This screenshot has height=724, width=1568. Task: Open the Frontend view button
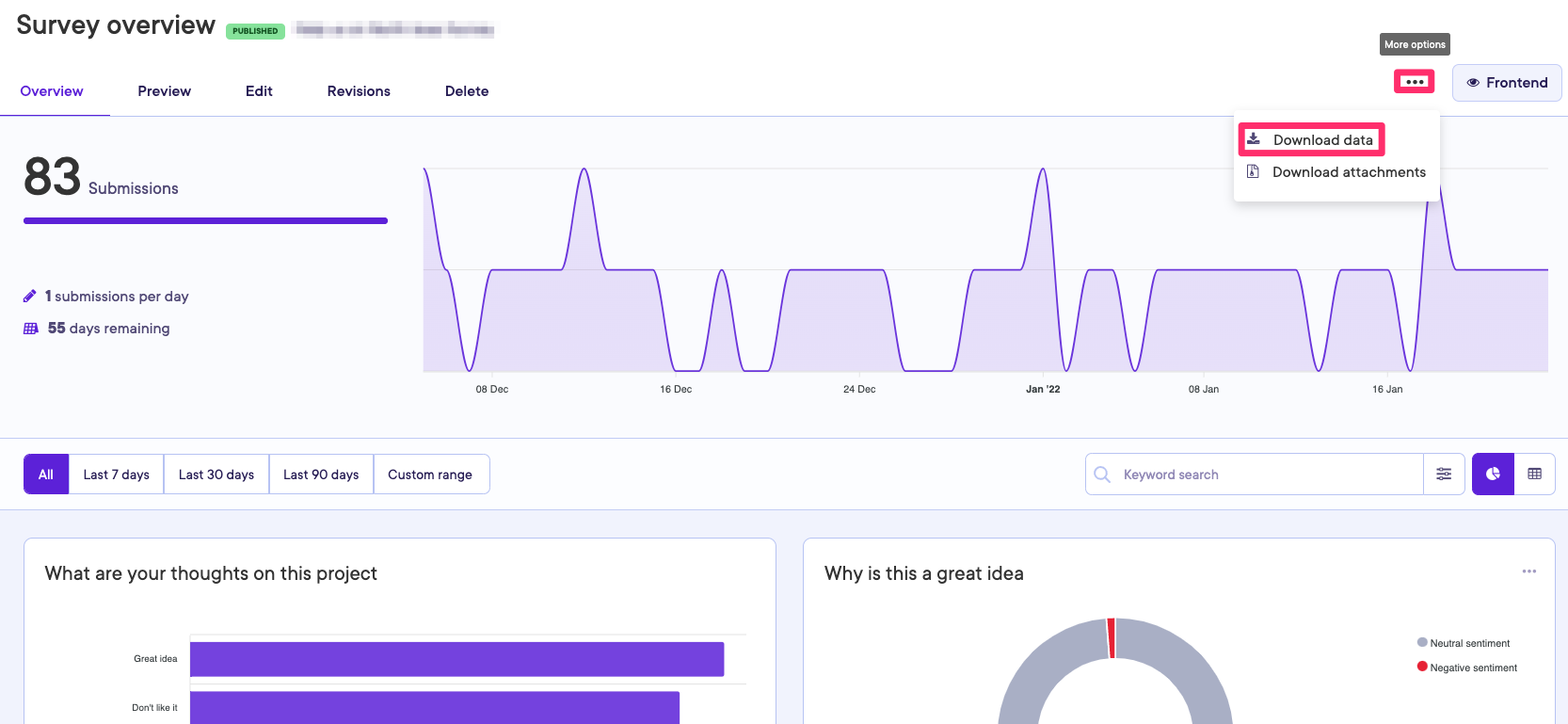coord(1506,83)
